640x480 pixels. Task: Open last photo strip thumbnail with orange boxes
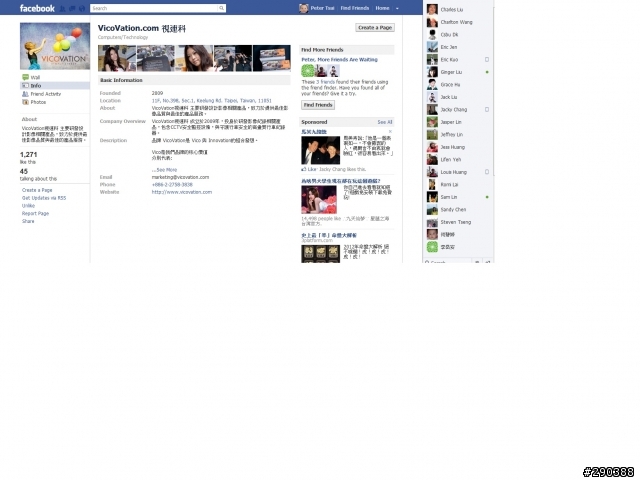point(272,58)
